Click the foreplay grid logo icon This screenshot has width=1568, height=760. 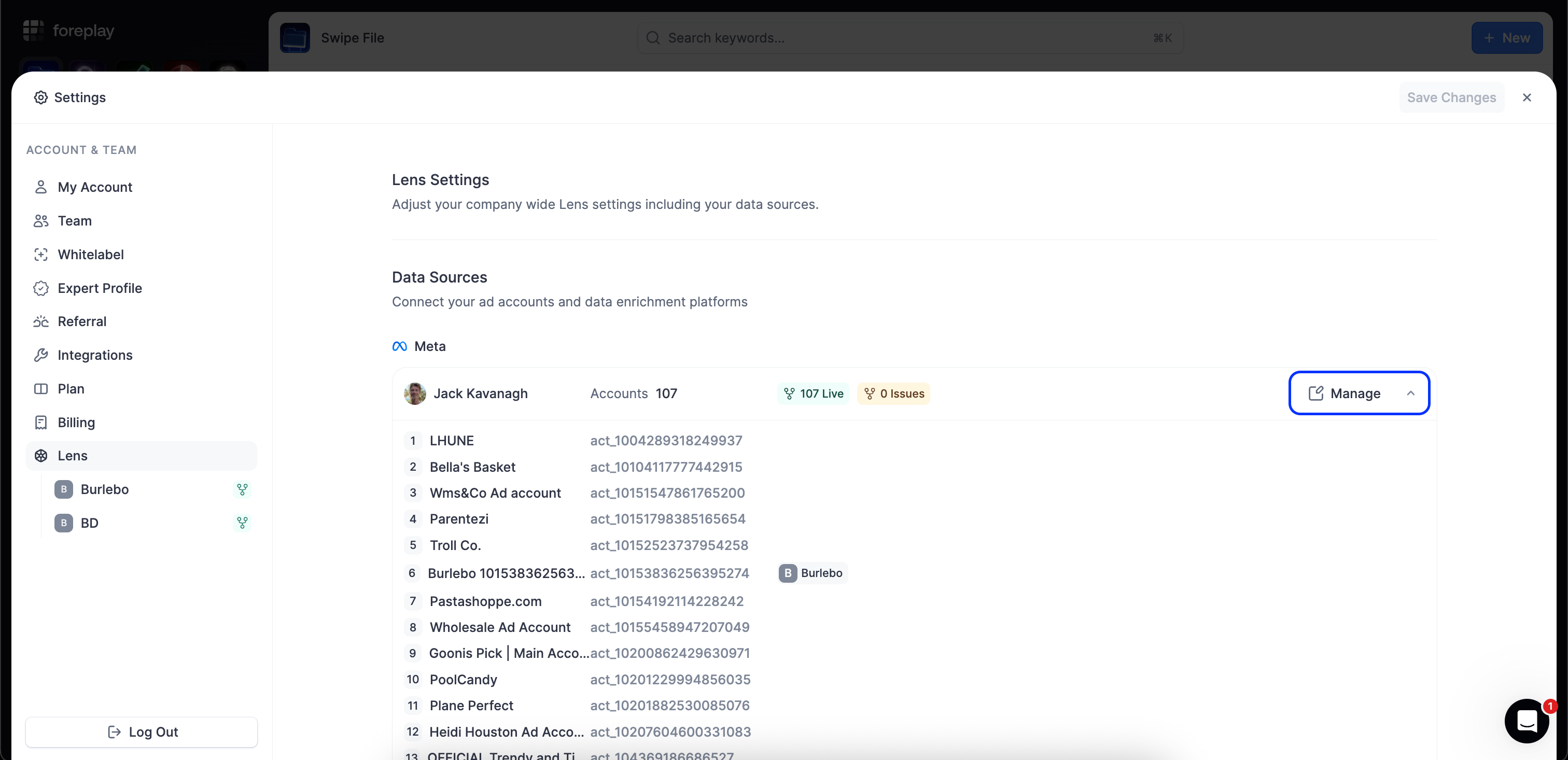pyautogui.click(x=34, y=31)
